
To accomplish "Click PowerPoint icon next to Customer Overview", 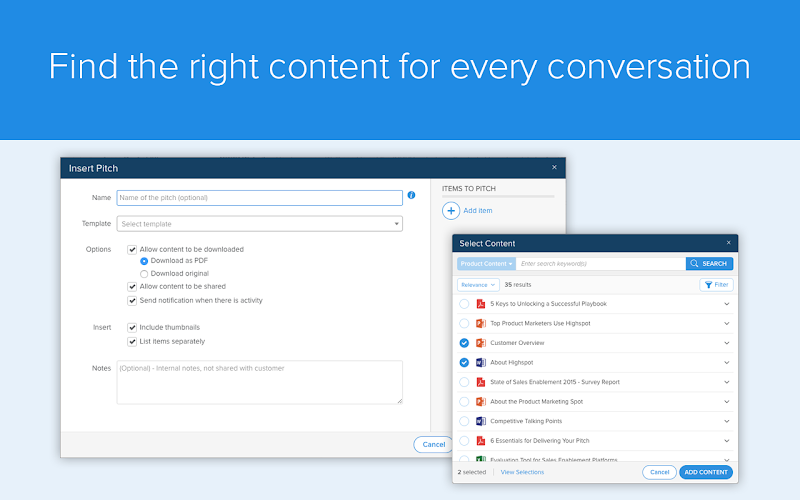I will point(480,343).
